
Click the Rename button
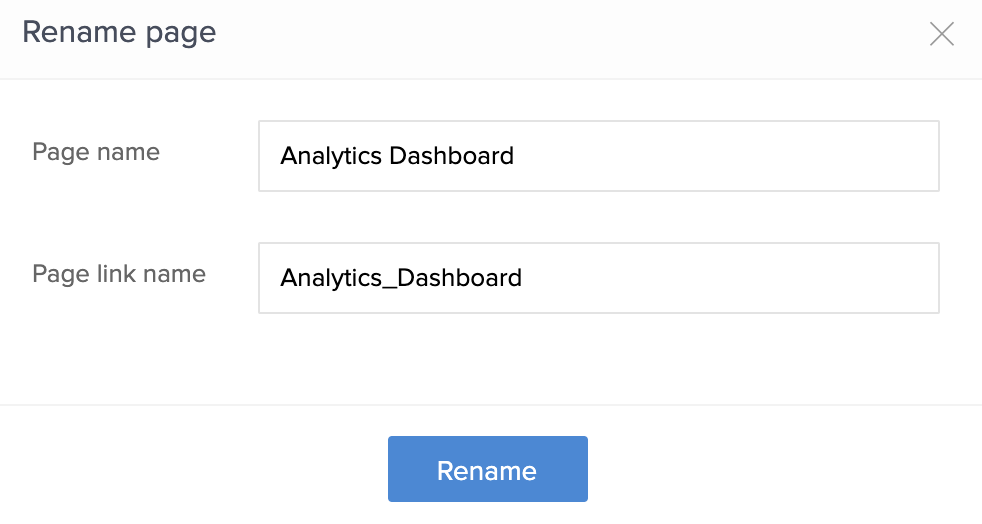[487, 469]
